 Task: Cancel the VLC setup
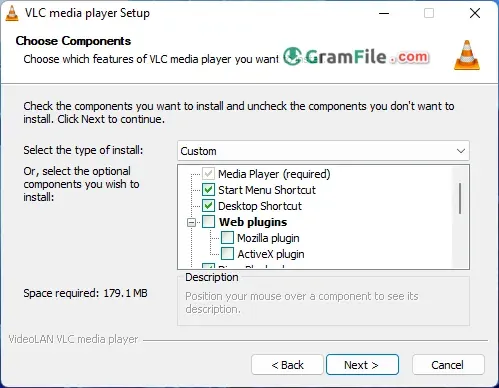pyautogui.click(x=448, y=365)
